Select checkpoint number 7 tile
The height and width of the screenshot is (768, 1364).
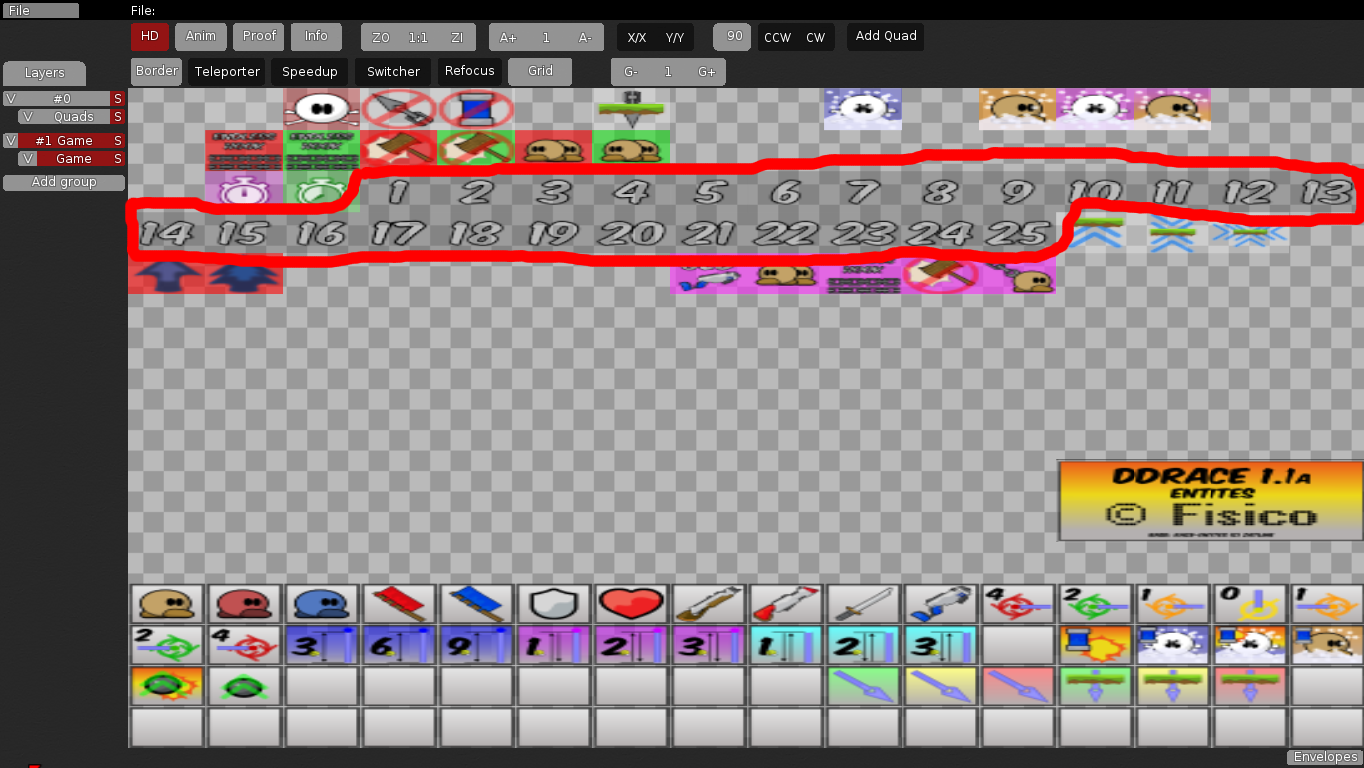coord(863,191)
